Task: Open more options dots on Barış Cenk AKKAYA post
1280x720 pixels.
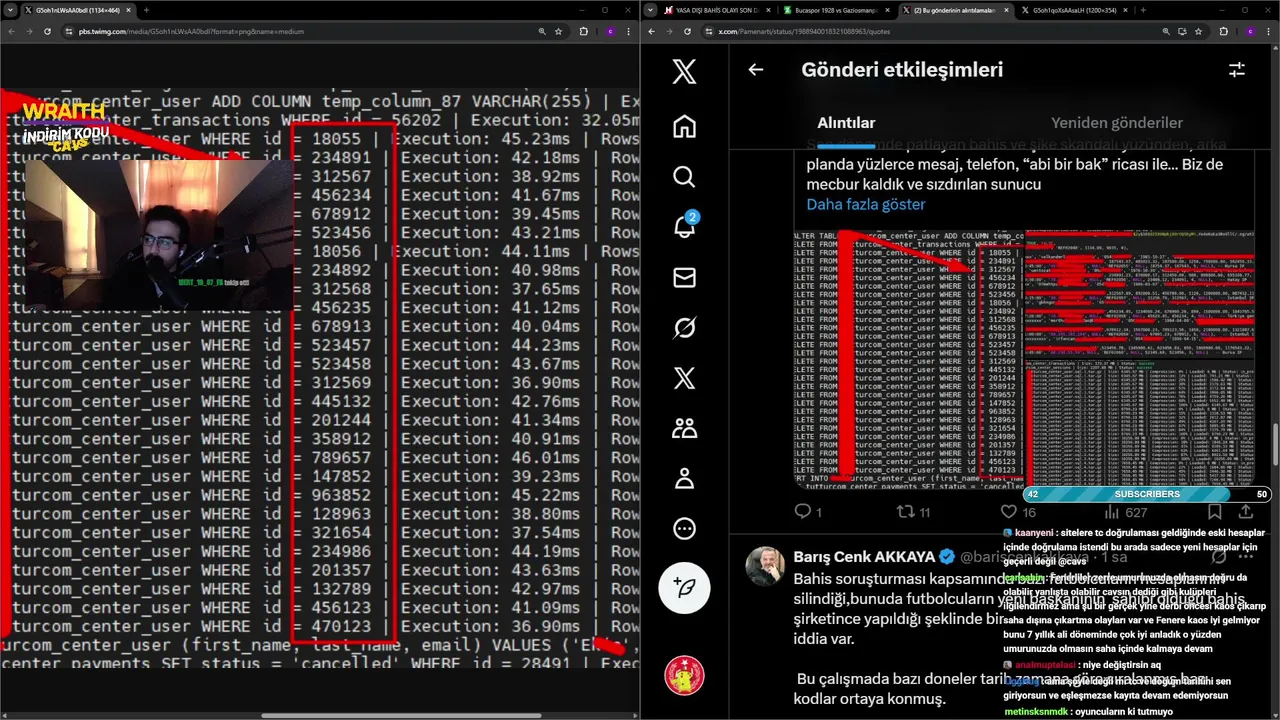Action: coord(1246,557)
